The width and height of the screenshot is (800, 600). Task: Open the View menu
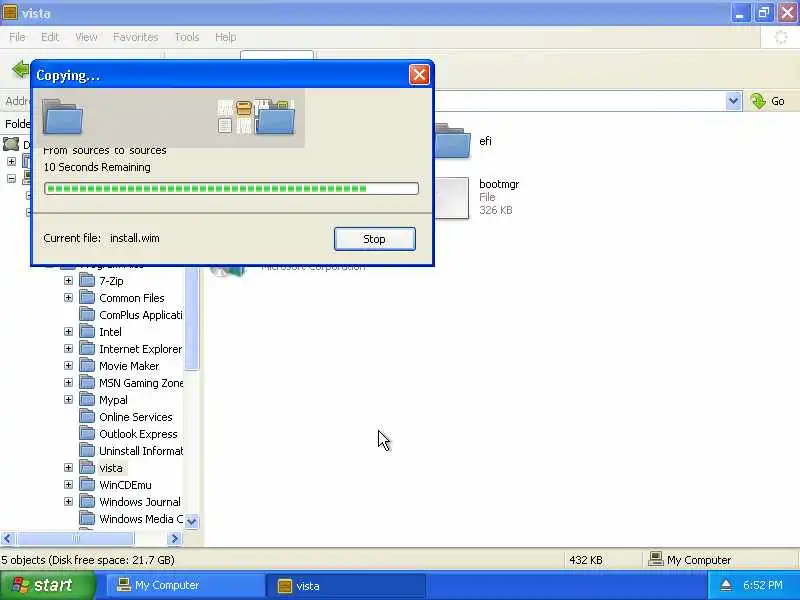(86, 37)
